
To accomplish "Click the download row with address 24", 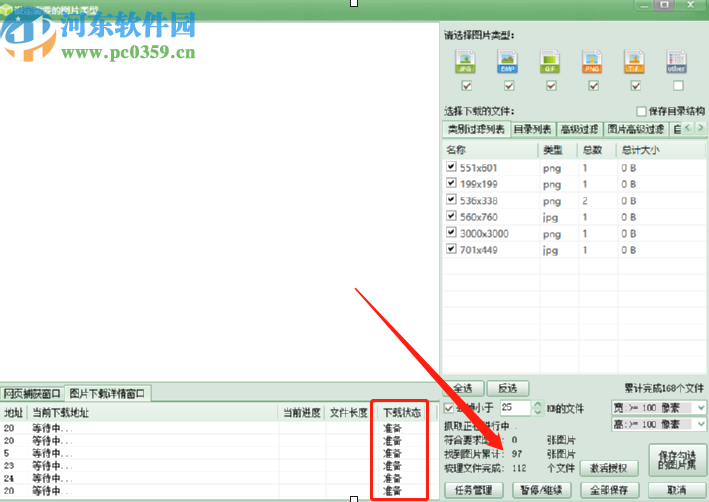I will pyautogui.click(x=217, y=478).
